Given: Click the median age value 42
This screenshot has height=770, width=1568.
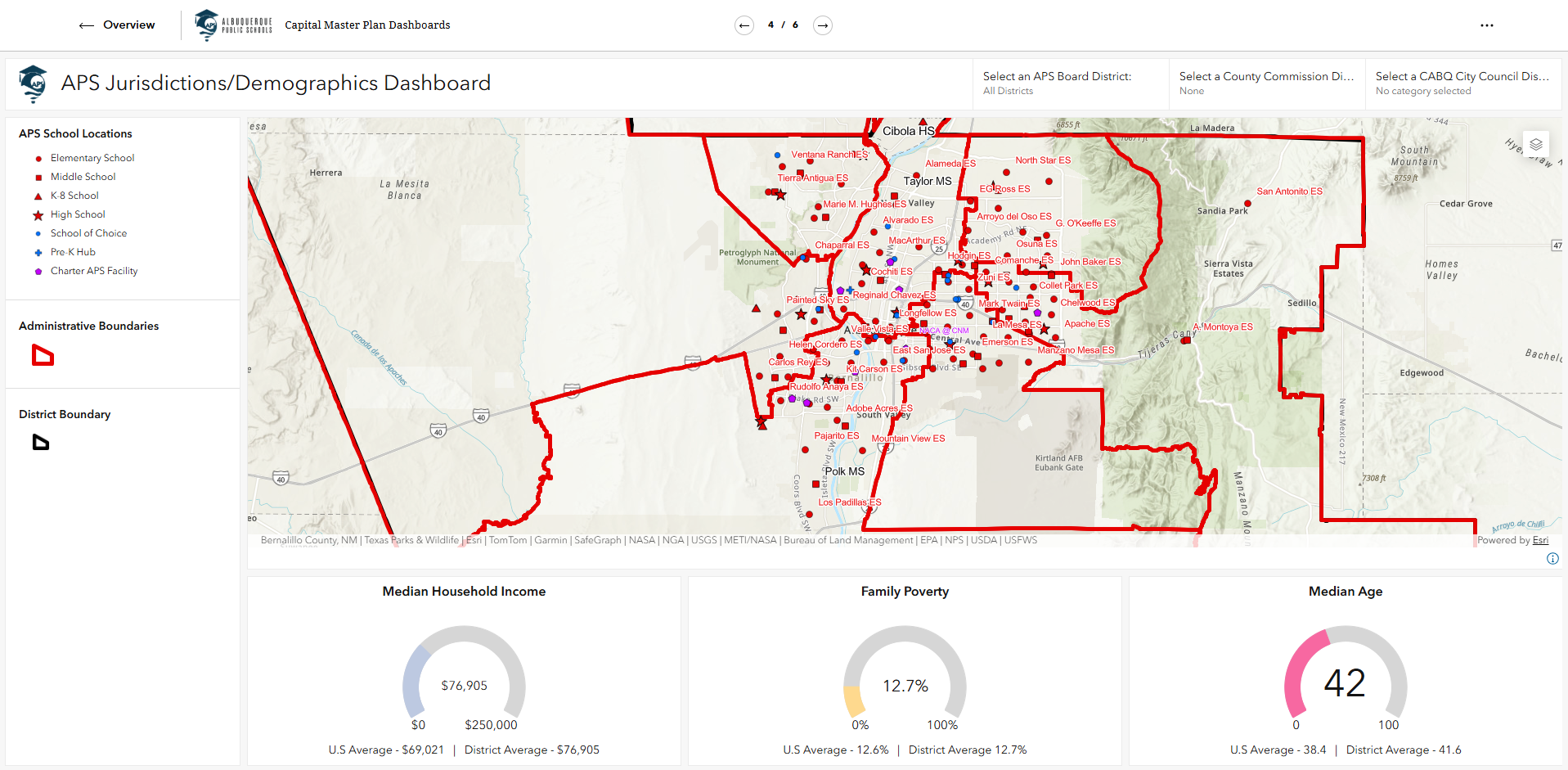Looking at the screenshot, I should (1345, 683).
